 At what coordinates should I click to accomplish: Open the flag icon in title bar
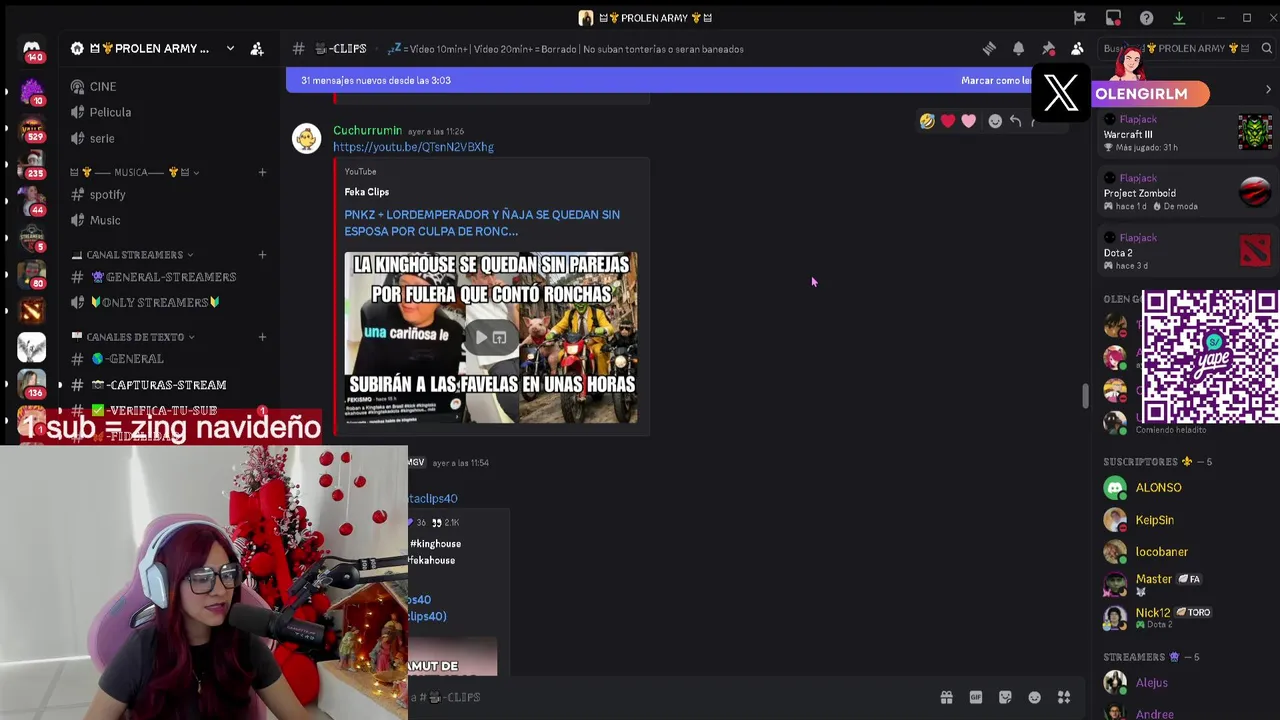pos(1080,18)
